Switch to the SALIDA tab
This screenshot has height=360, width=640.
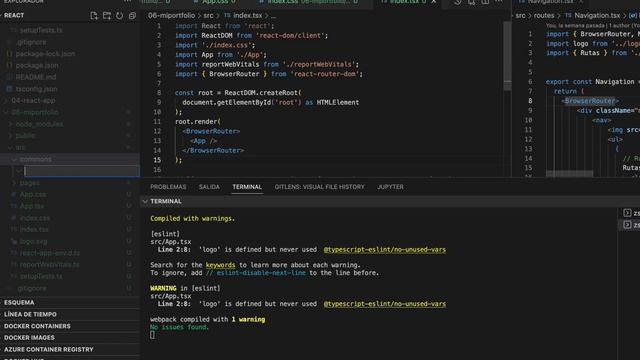209,187
